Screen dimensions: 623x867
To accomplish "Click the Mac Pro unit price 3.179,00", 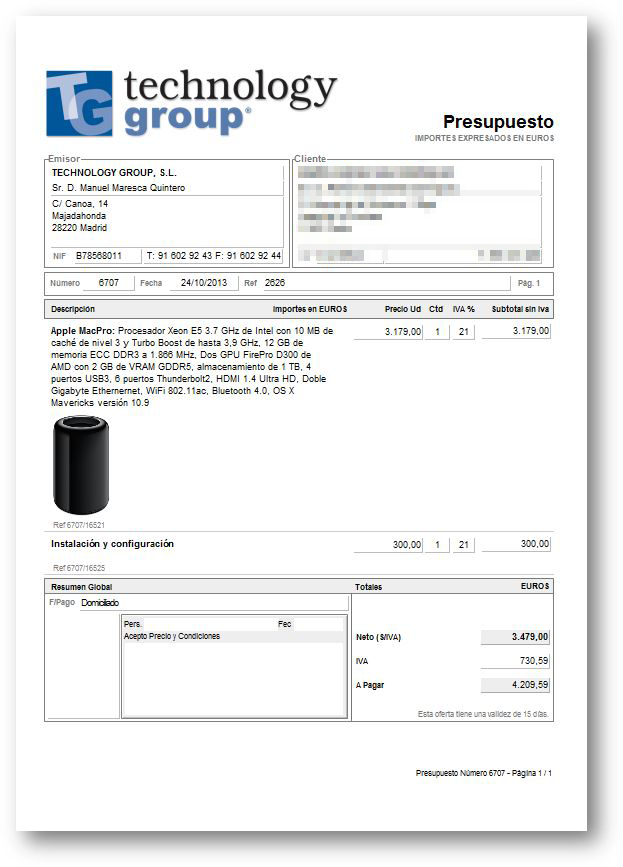I will pos(387,331).
